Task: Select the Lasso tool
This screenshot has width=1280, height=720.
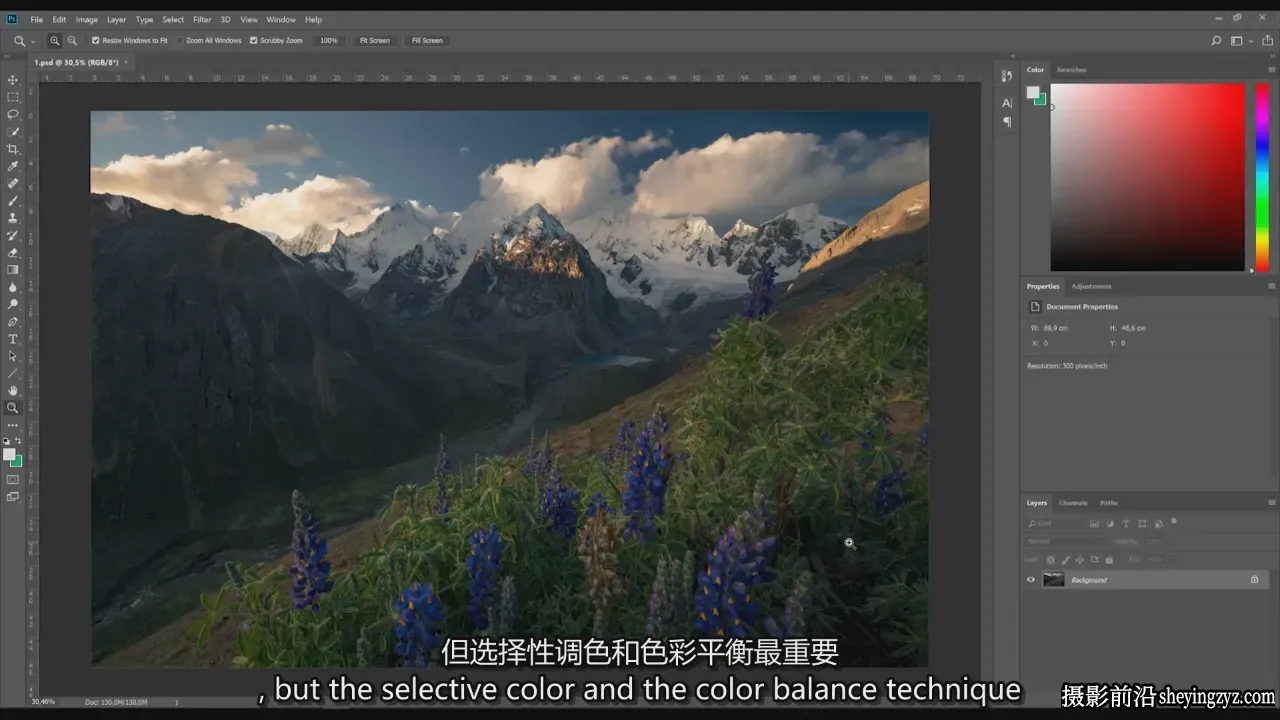Action: click(x=13, y=114)
